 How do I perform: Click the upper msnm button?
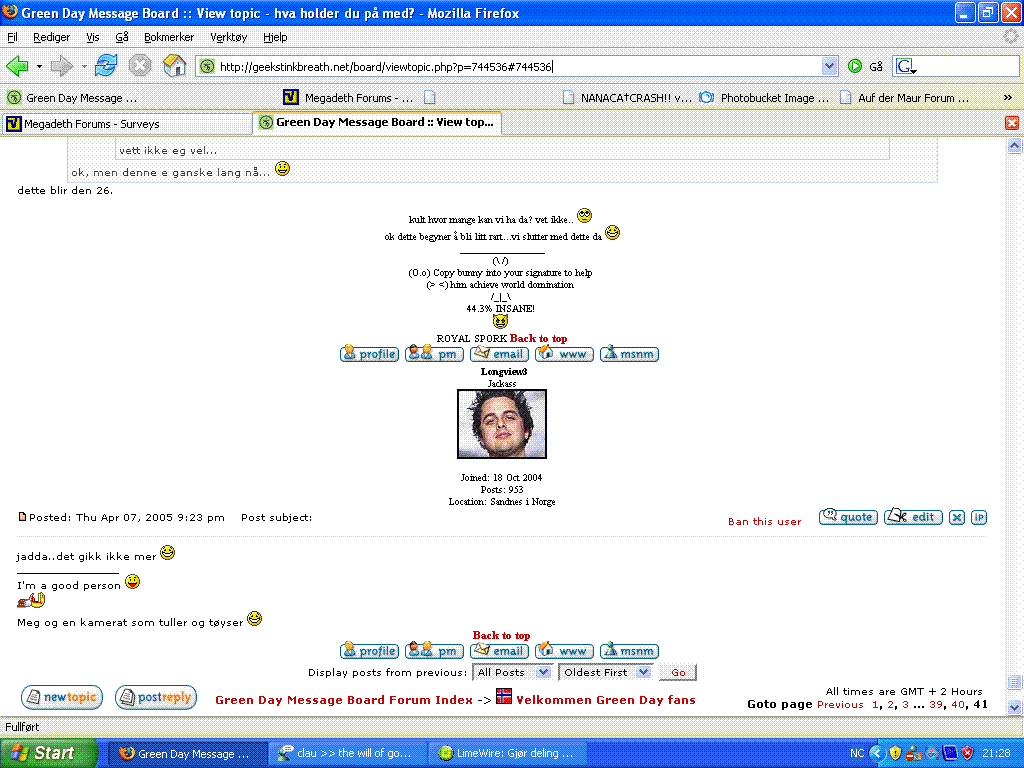(630, 354)
